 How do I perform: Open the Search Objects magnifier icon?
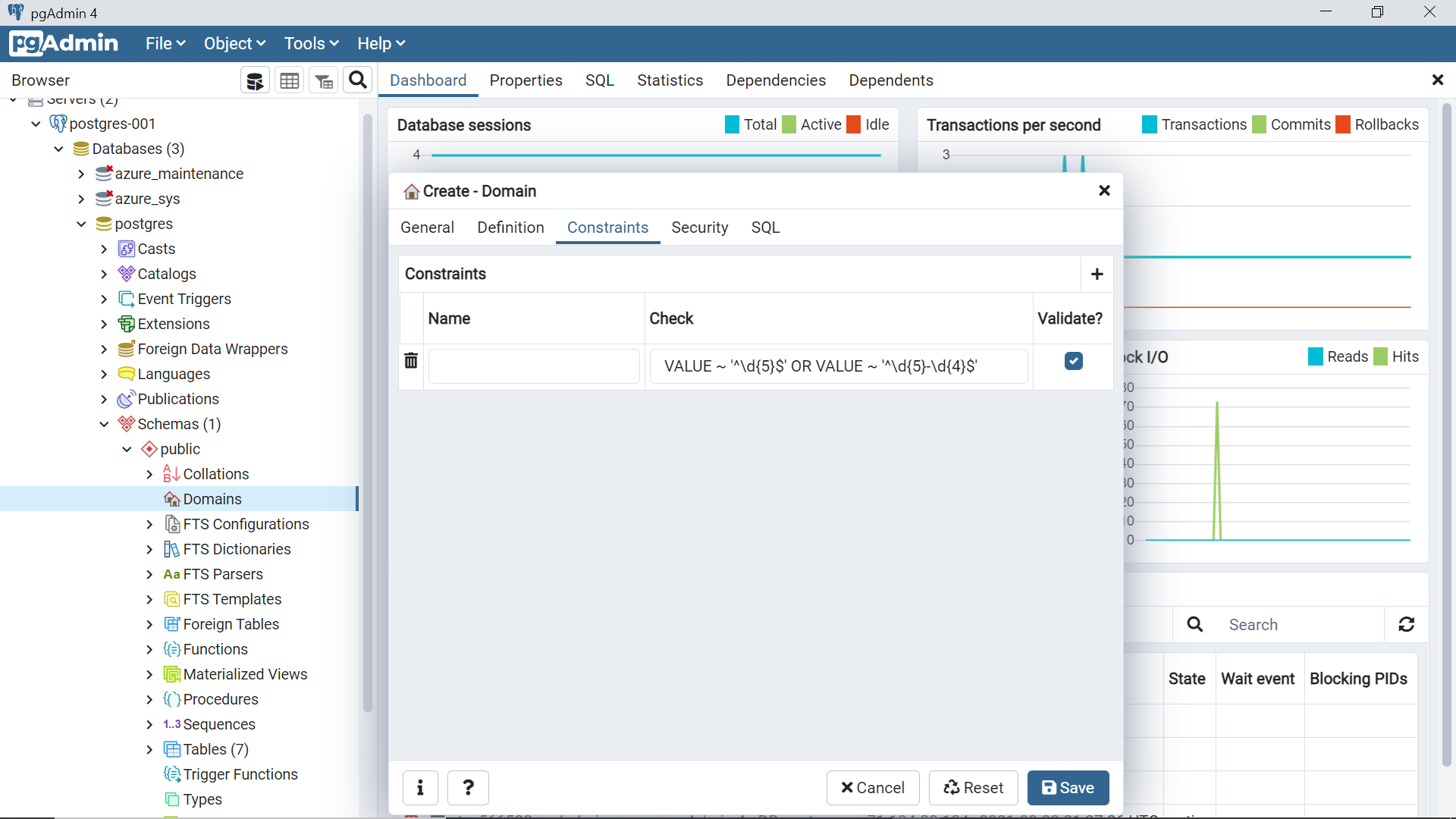click(x=358, y=80)
